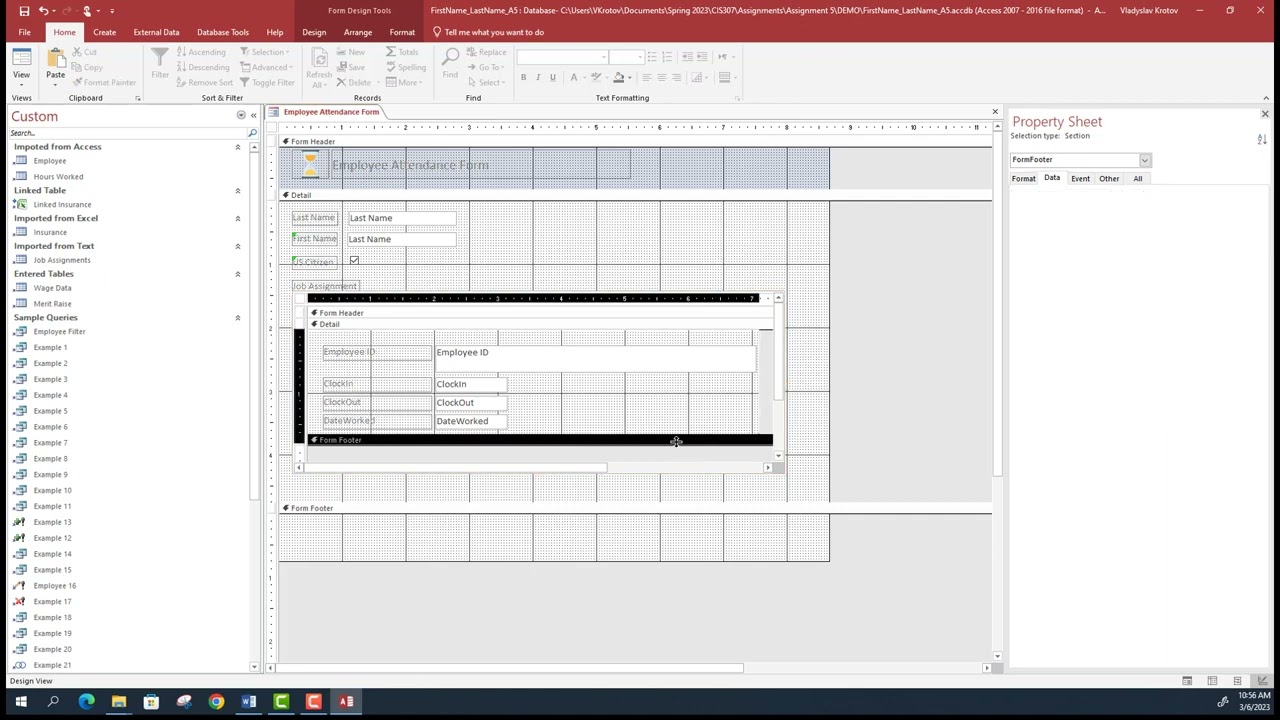Viewport: 1280px width, 720px height.
Task: Click the Access icon in the taskbar
Action: pyautogui.click(x=346, y=702)
